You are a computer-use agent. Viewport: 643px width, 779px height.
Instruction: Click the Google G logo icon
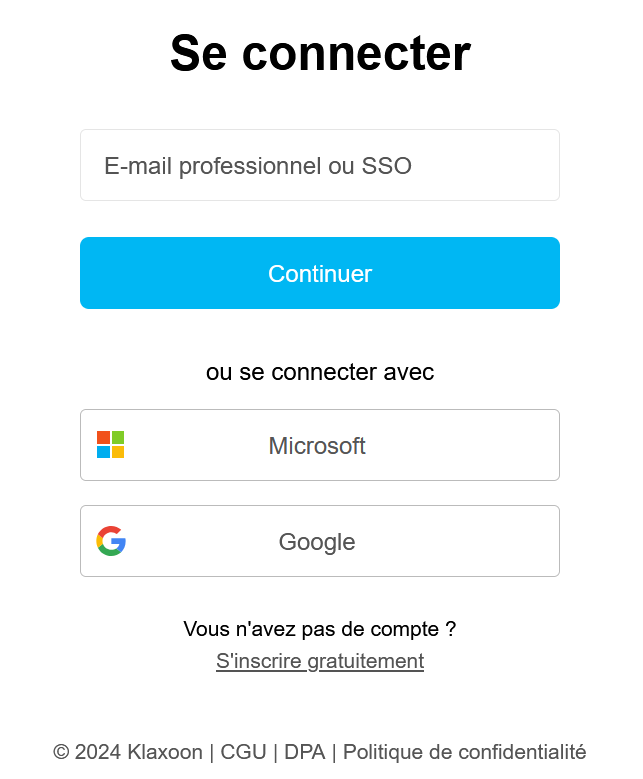pos(111,541)
